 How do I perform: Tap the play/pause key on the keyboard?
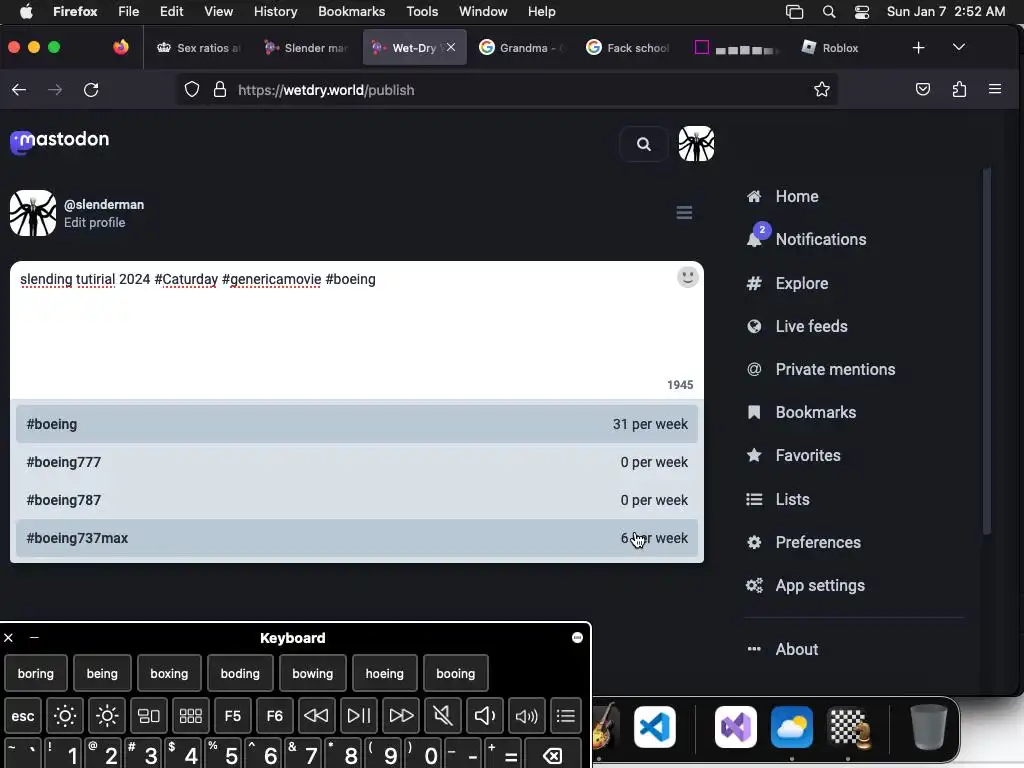point(359,716)
